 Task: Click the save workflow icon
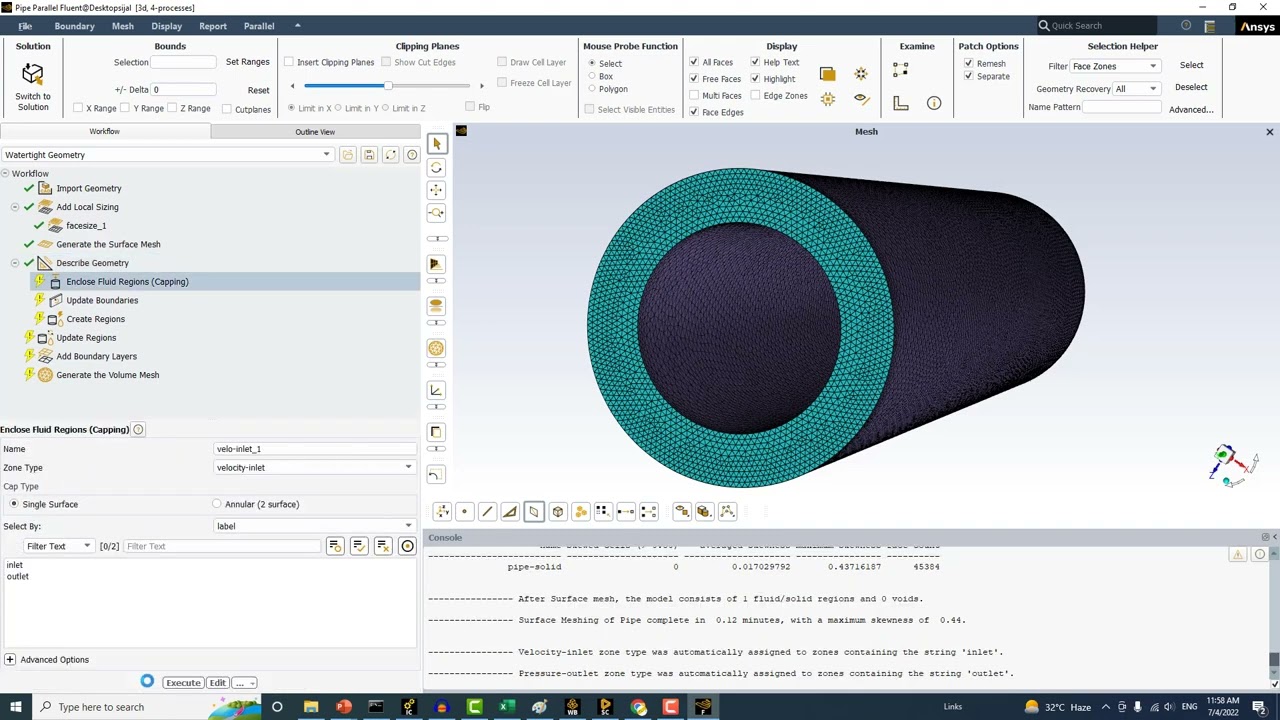[369, 155]
